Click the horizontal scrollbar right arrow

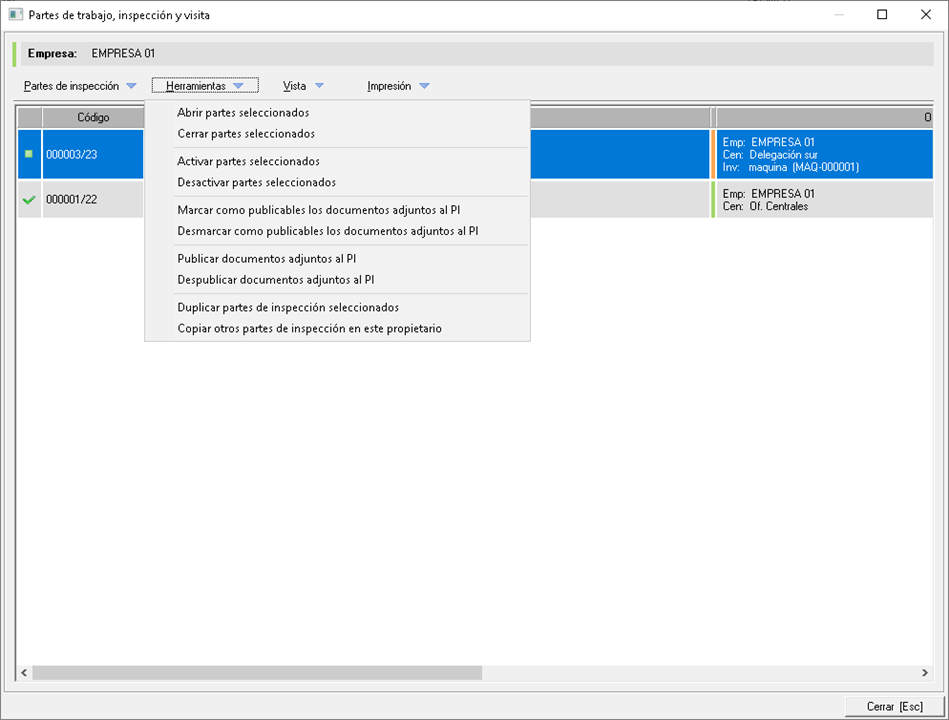926,673
